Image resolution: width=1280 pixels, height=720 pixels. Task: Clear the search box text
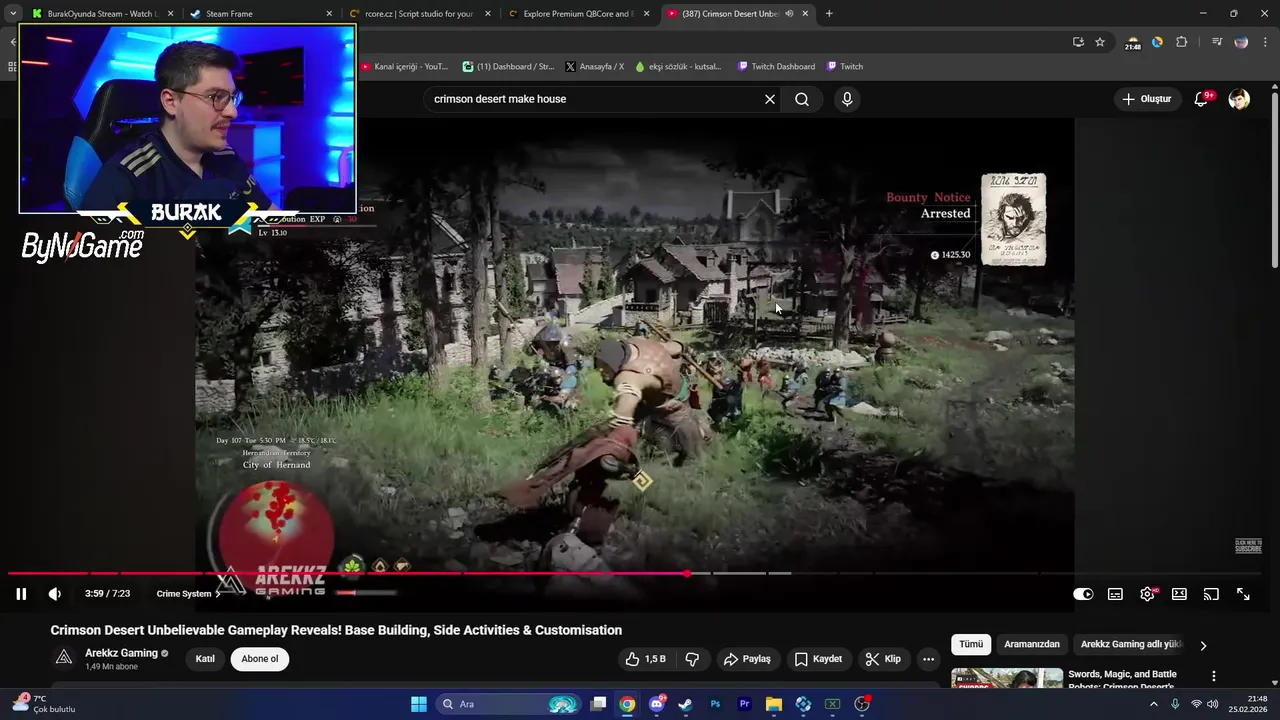click(770, 99)
